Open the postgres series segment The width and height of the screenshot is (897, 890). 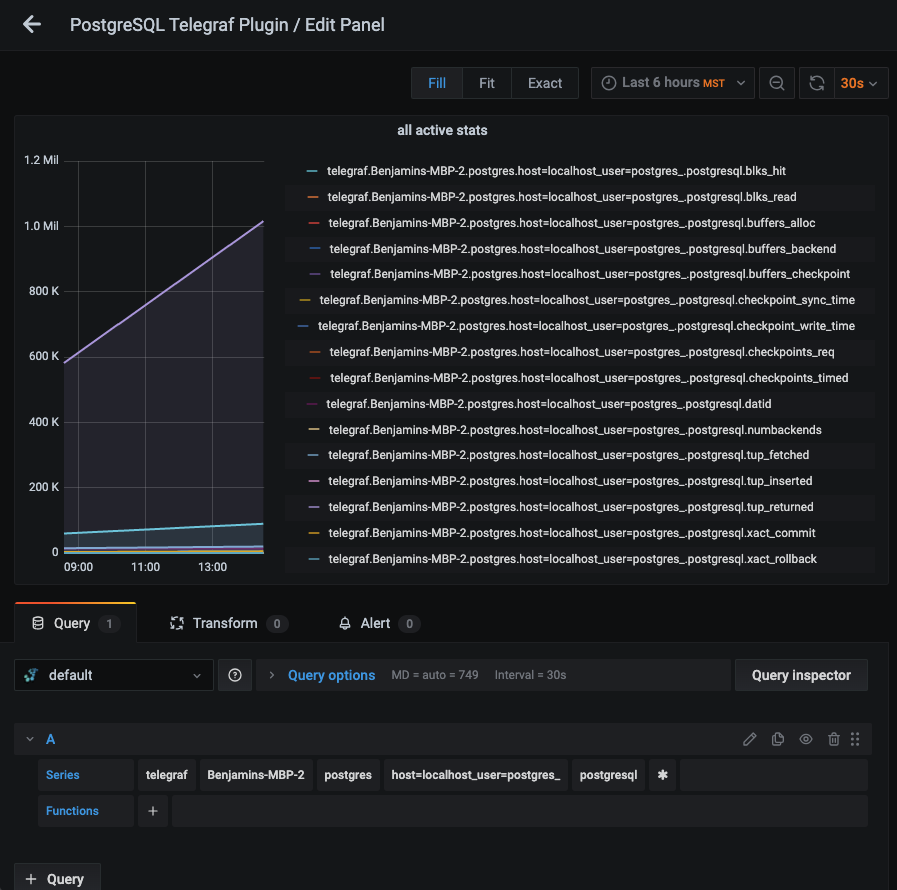[348, 775]
